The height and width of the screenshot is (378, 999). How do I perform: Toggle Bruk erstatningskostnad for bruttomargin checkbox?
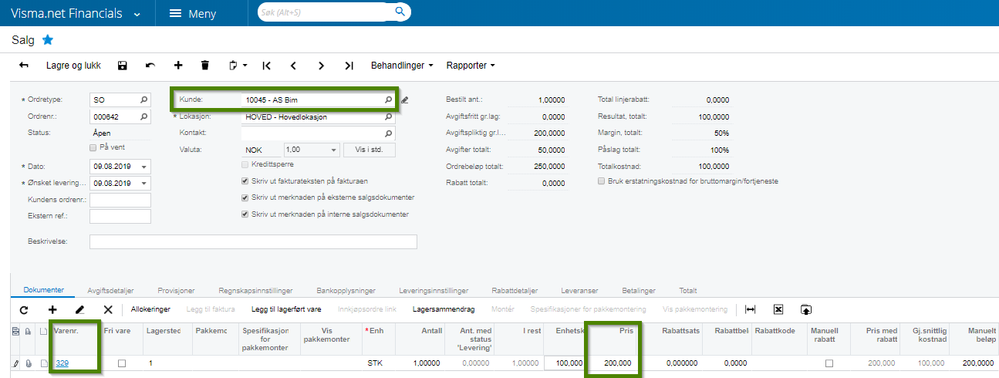tap(601, 181)
